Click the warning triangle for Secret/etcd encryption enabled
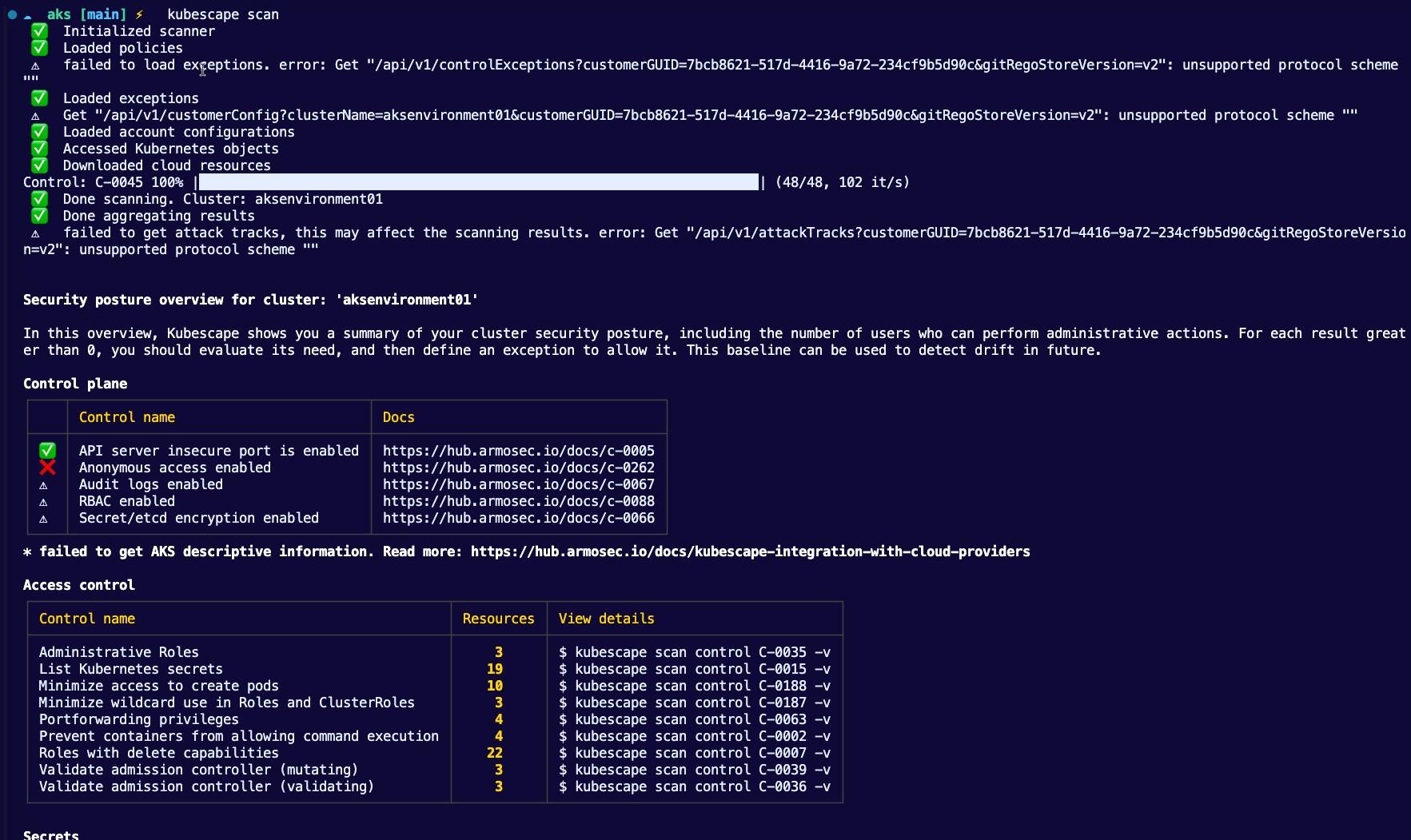The width and height of the screenshot is (1411, 840). click(43, 519)
